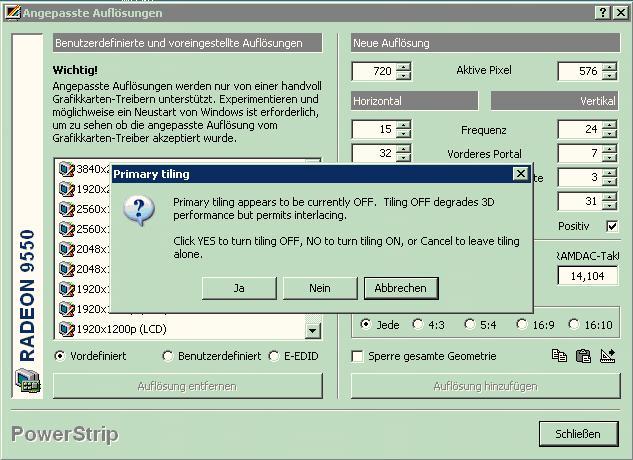Enable Sperre gesamte Geometrie checkbox
This screenshot has width=633, height=460.
[x=358, y=356]
